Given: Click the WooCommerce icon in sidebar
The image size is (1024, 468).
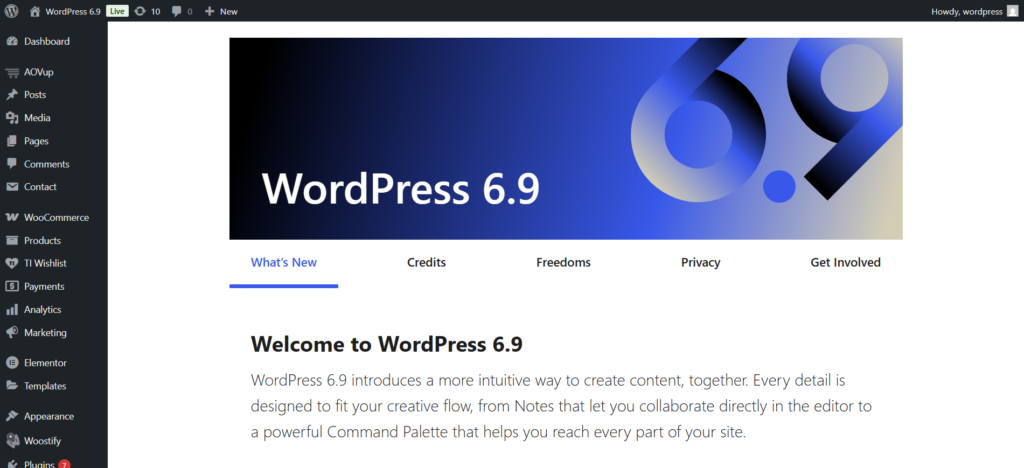Looking at the screenshot, I should [x=12, y=218].
